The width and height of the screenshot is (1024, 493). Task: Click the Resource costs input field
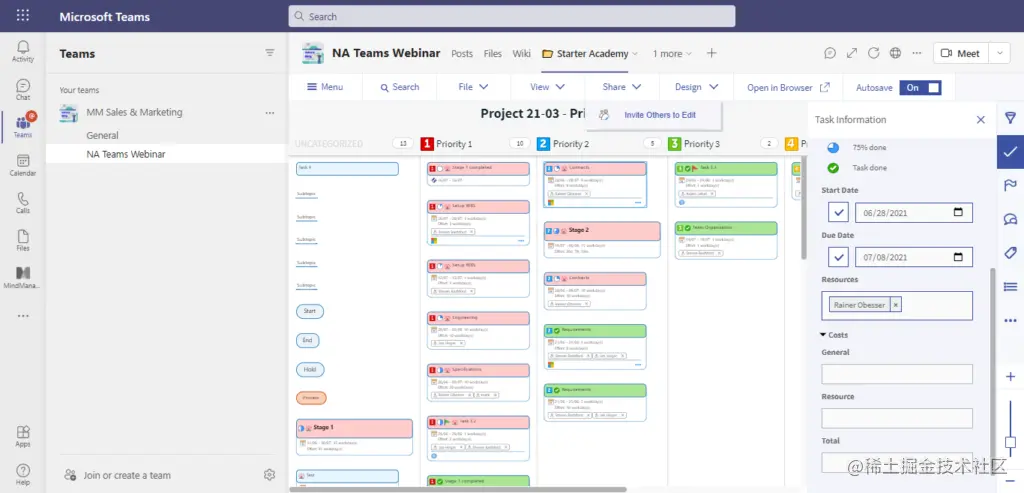tap(897, 419)
